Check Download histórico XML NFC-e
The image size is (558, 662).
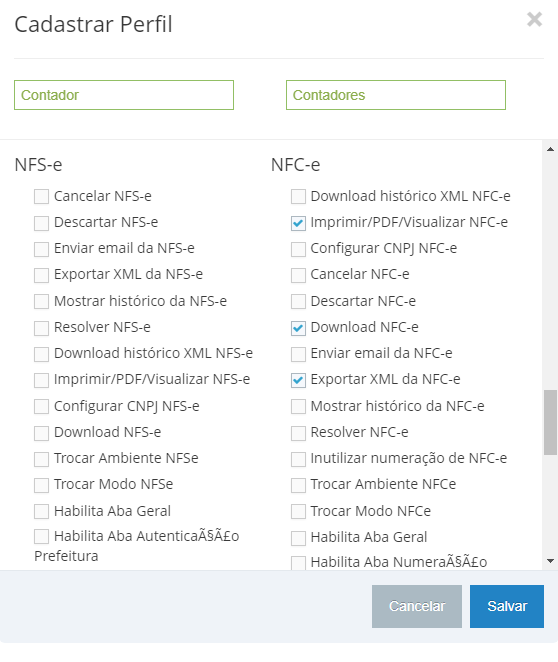coord(298,197)
